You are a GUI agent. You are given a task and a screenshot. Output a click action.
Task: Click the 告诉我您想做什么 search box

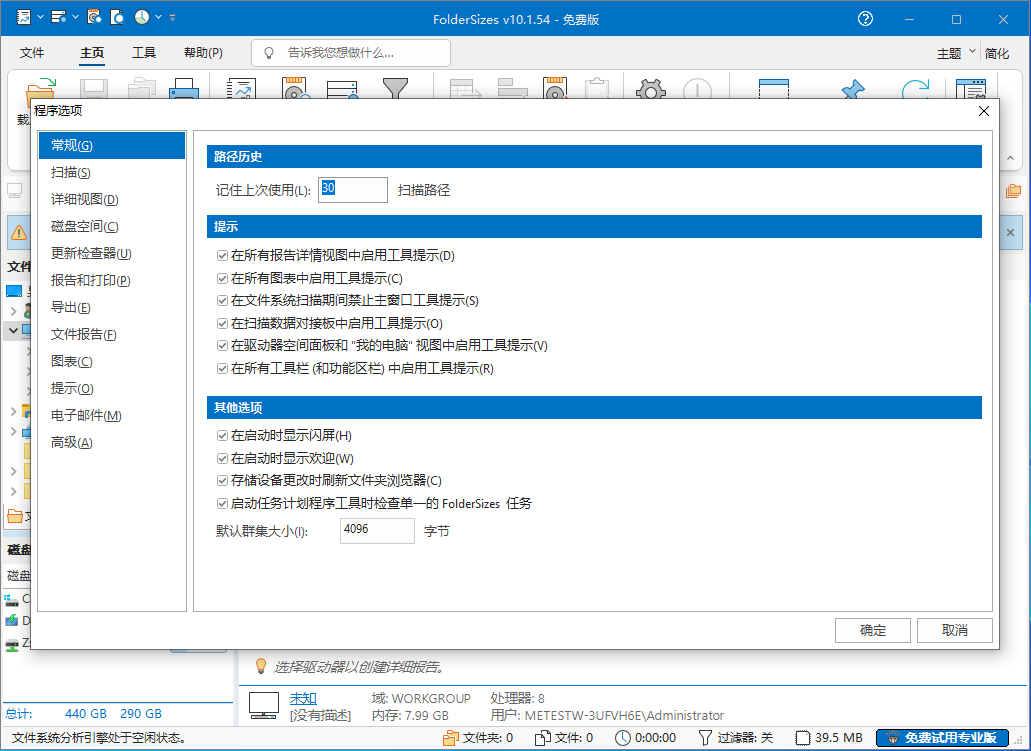350,53
